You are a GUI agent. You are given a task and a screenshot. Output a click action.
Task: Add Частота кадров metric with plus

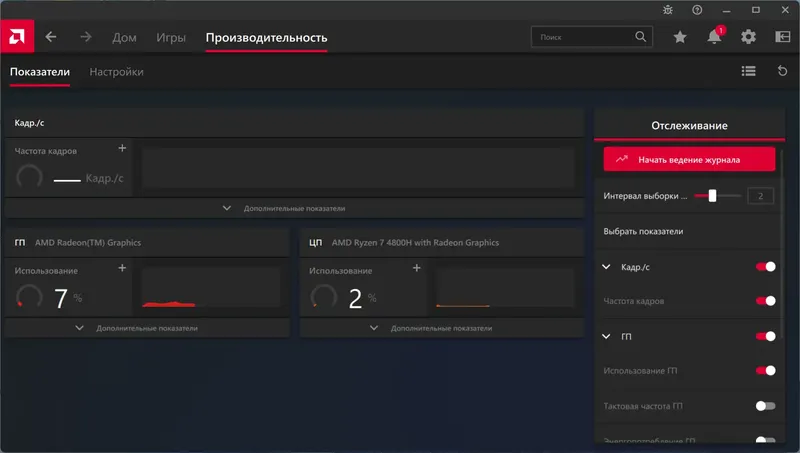click(x=122, y=148)
